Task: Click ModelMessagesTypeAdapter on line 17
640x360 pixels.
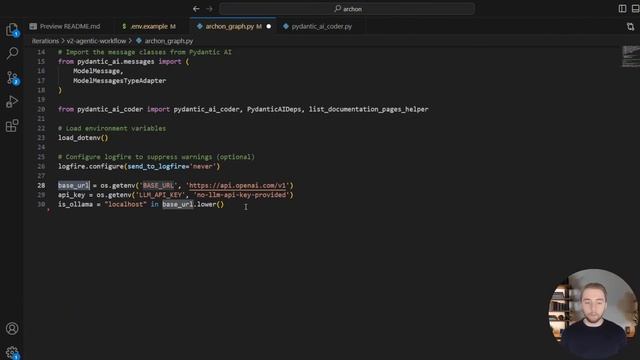Action: click(x=120, y=80)
